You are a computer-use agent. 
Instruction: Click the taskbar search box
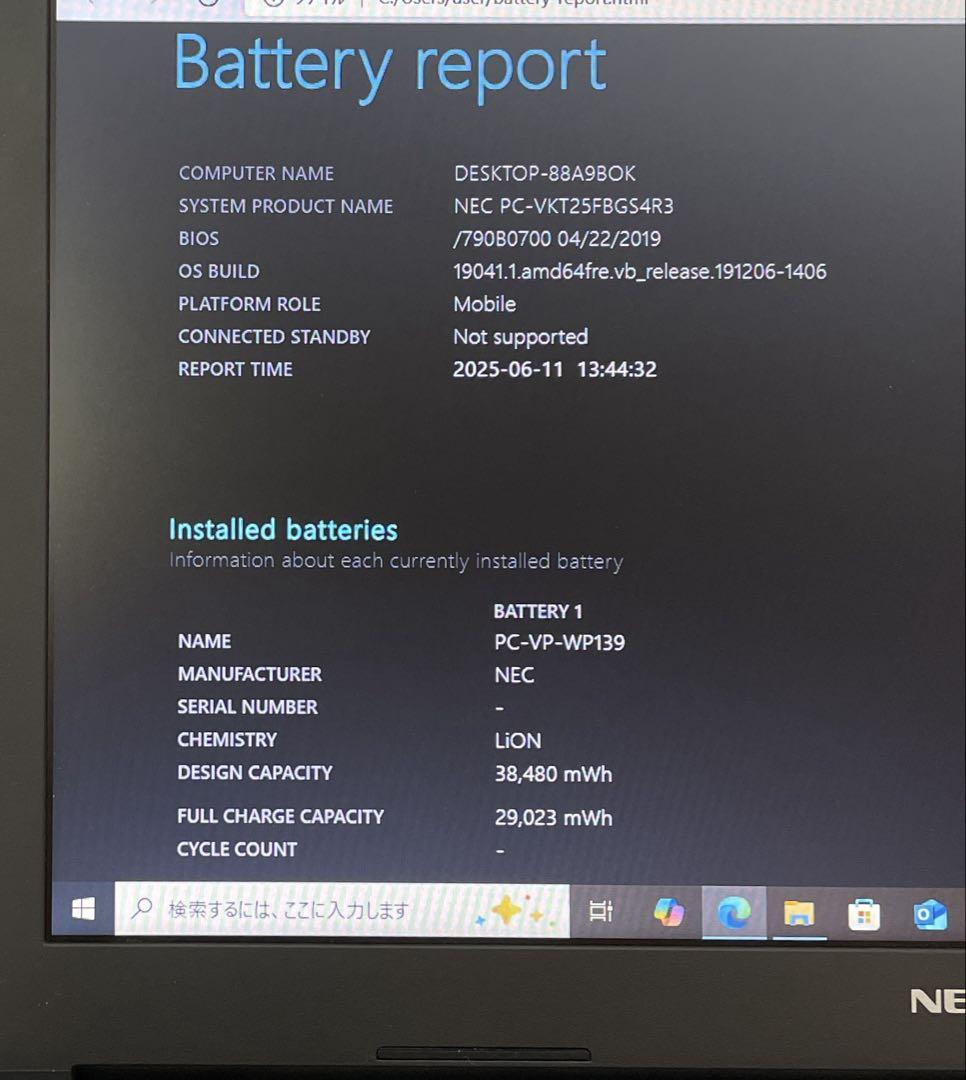coord(342,910)
